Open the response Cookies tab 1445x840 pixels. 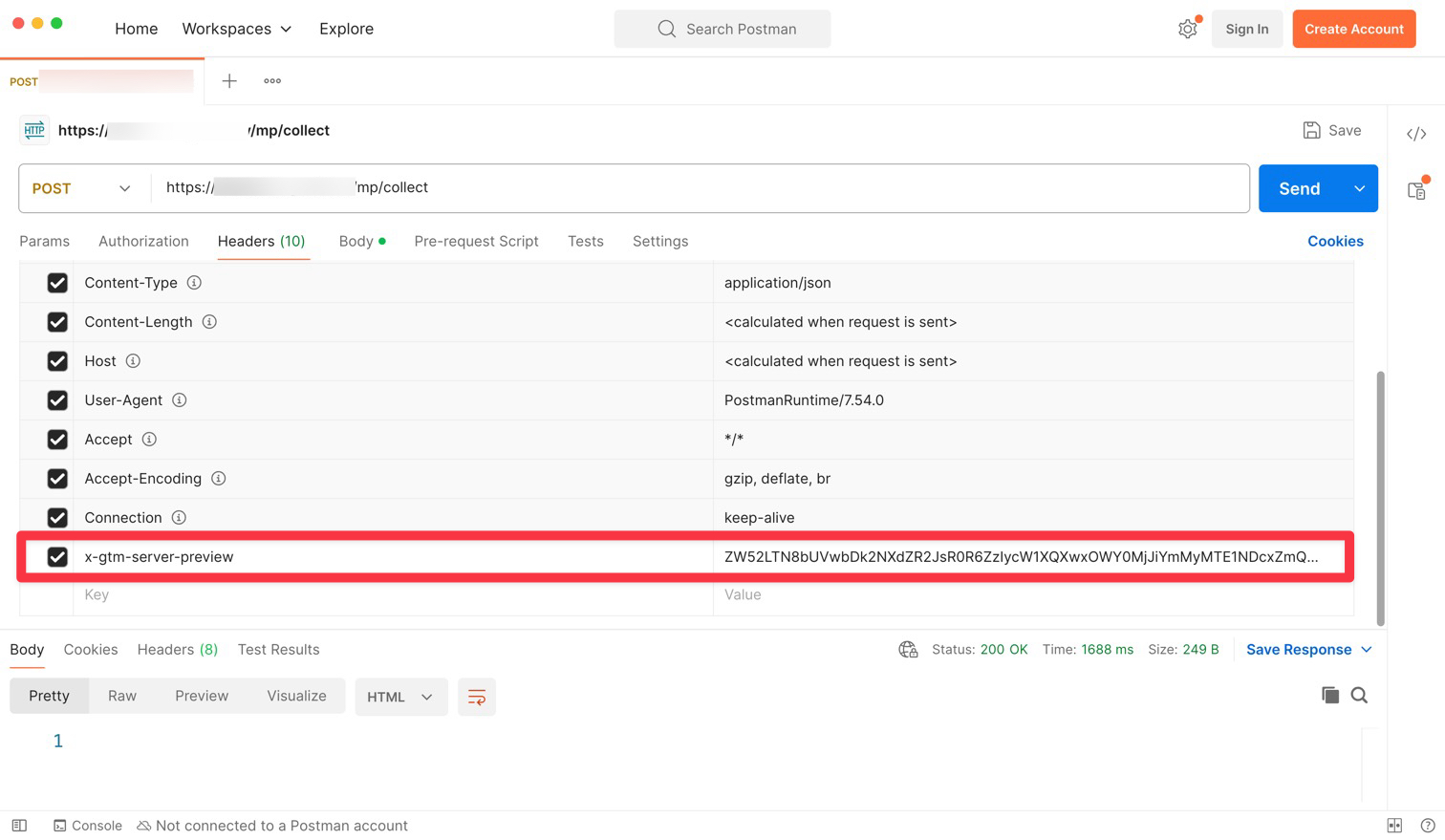point(91,650)
